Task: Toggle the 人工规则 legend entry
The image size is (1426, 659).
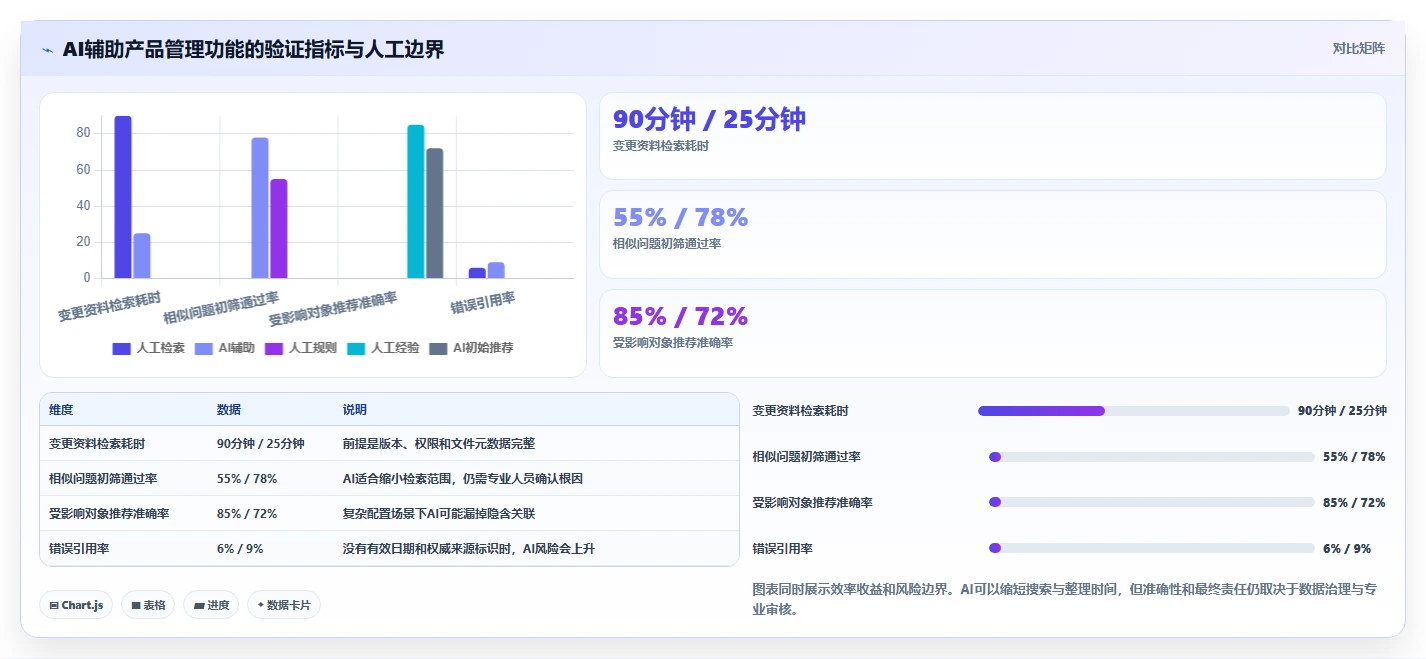Action: (300, 348)
